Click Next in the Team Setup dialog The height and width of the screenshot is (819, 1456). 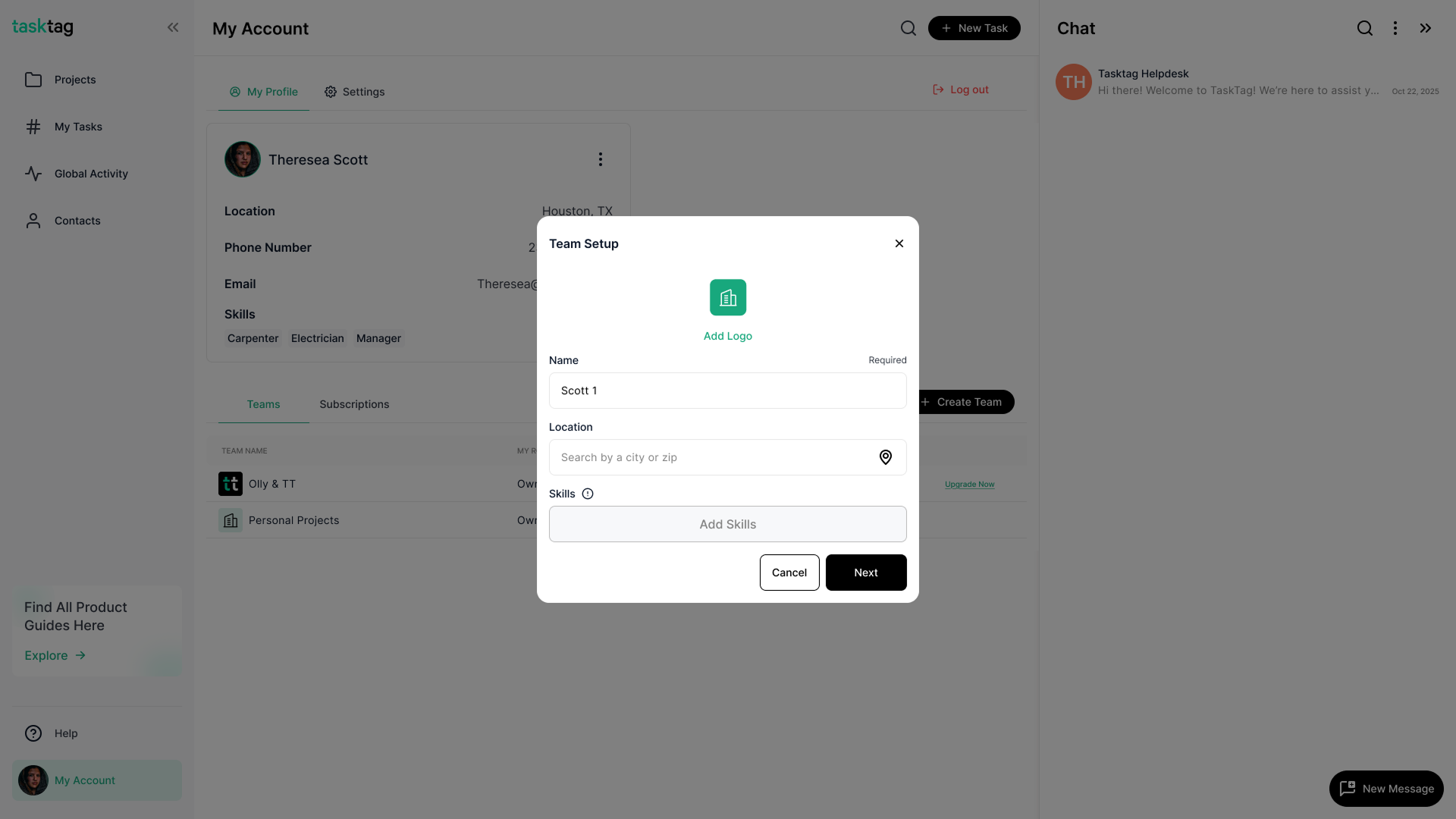(x=865, y=573)
